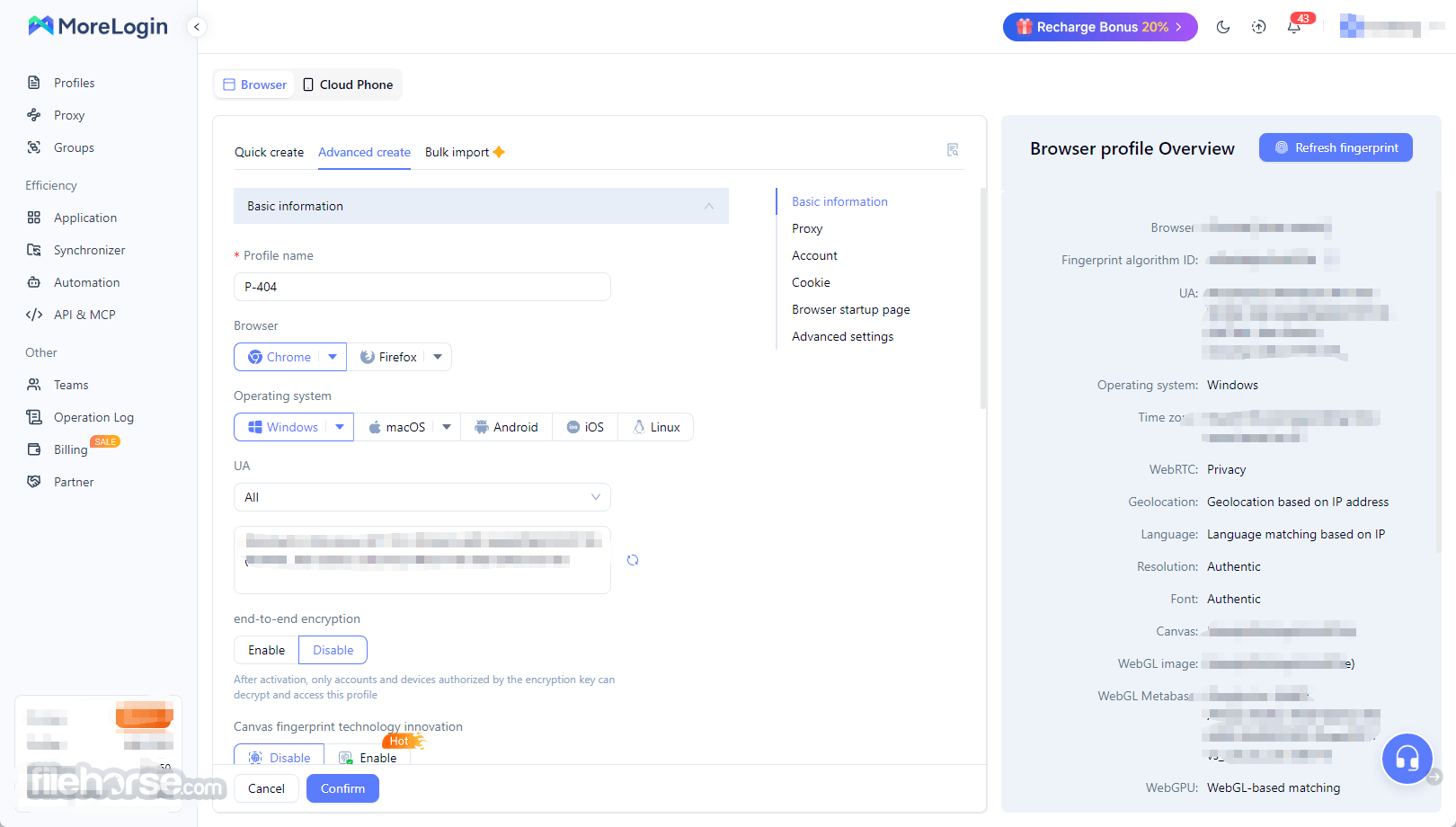
Task: Select macOS operating system
Action: (396, 427)
